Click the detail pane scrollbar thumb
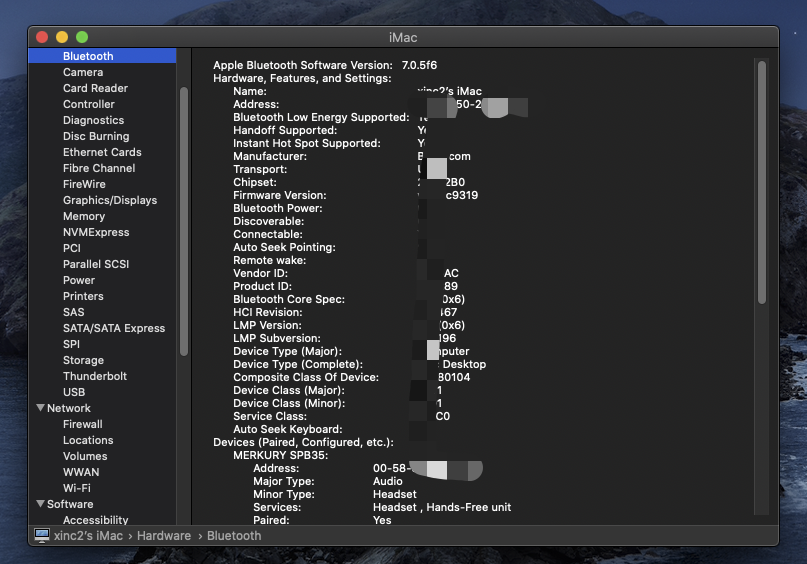This screenshot has height=564, width=807. (x=762, y=183)
